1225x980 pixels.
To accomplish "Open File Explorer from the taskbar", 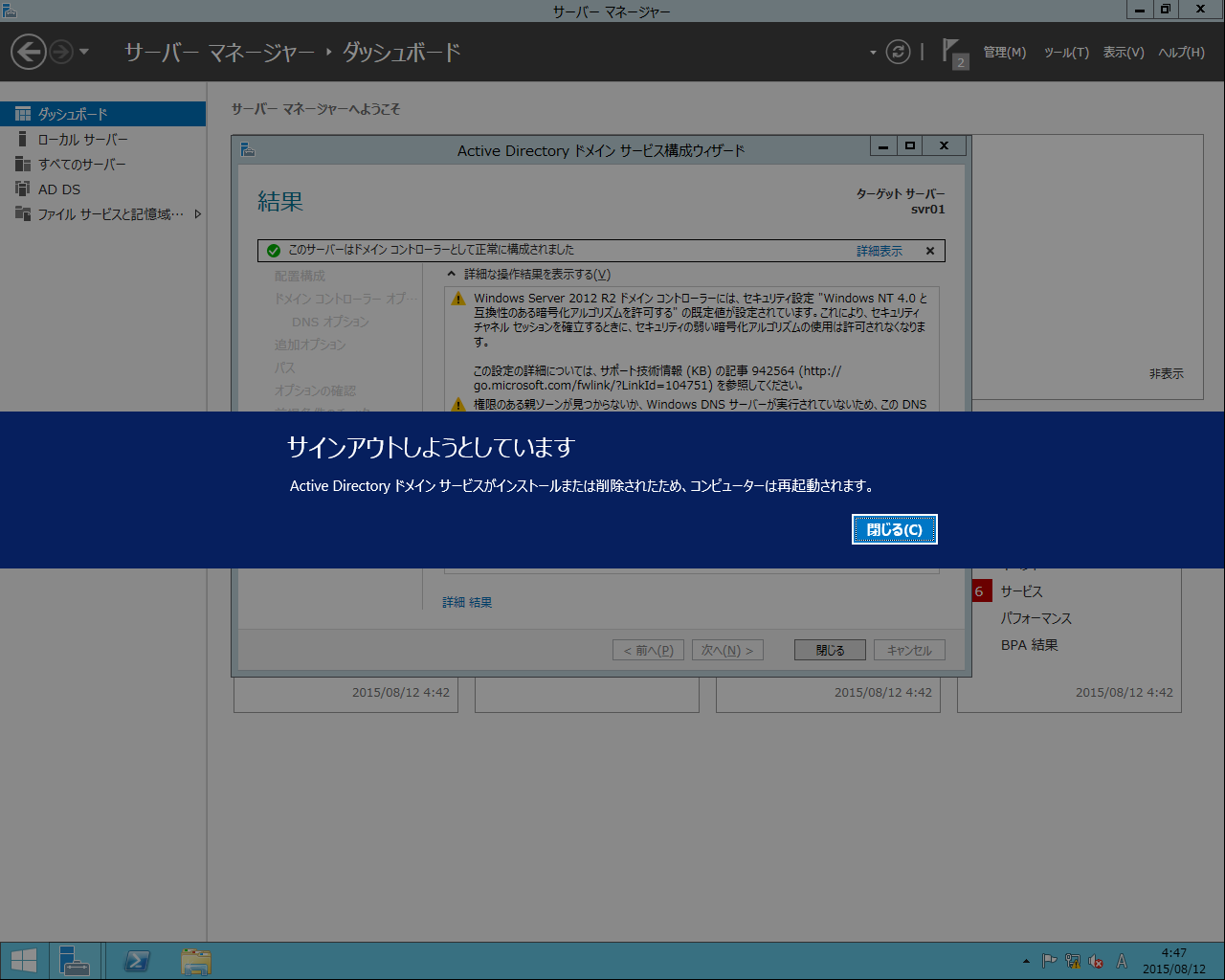I will coord(196,961).
